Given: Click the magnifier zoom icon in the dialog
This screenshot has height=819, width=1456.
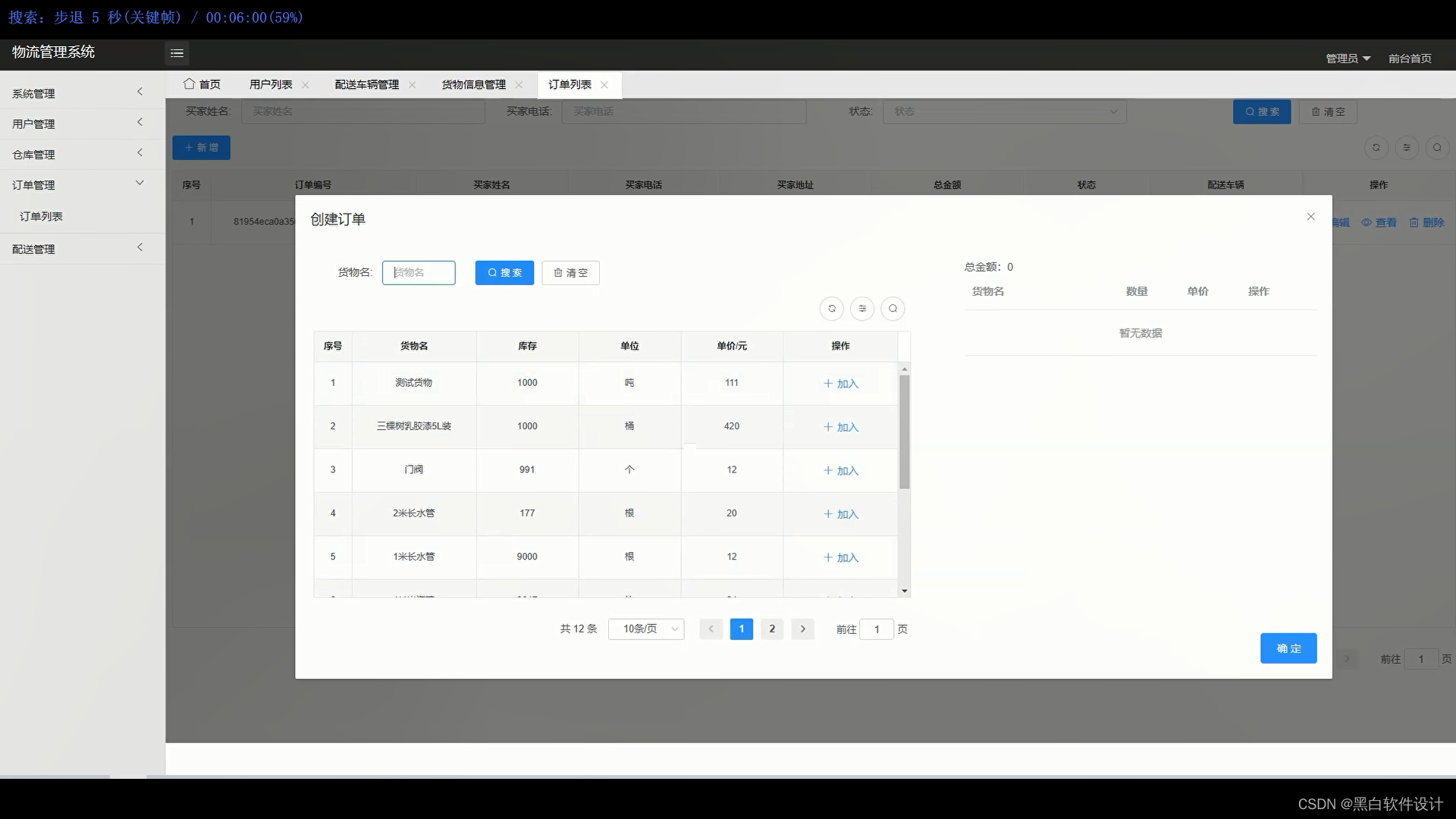Looking at the screenshot, I should tap(893, 309).
